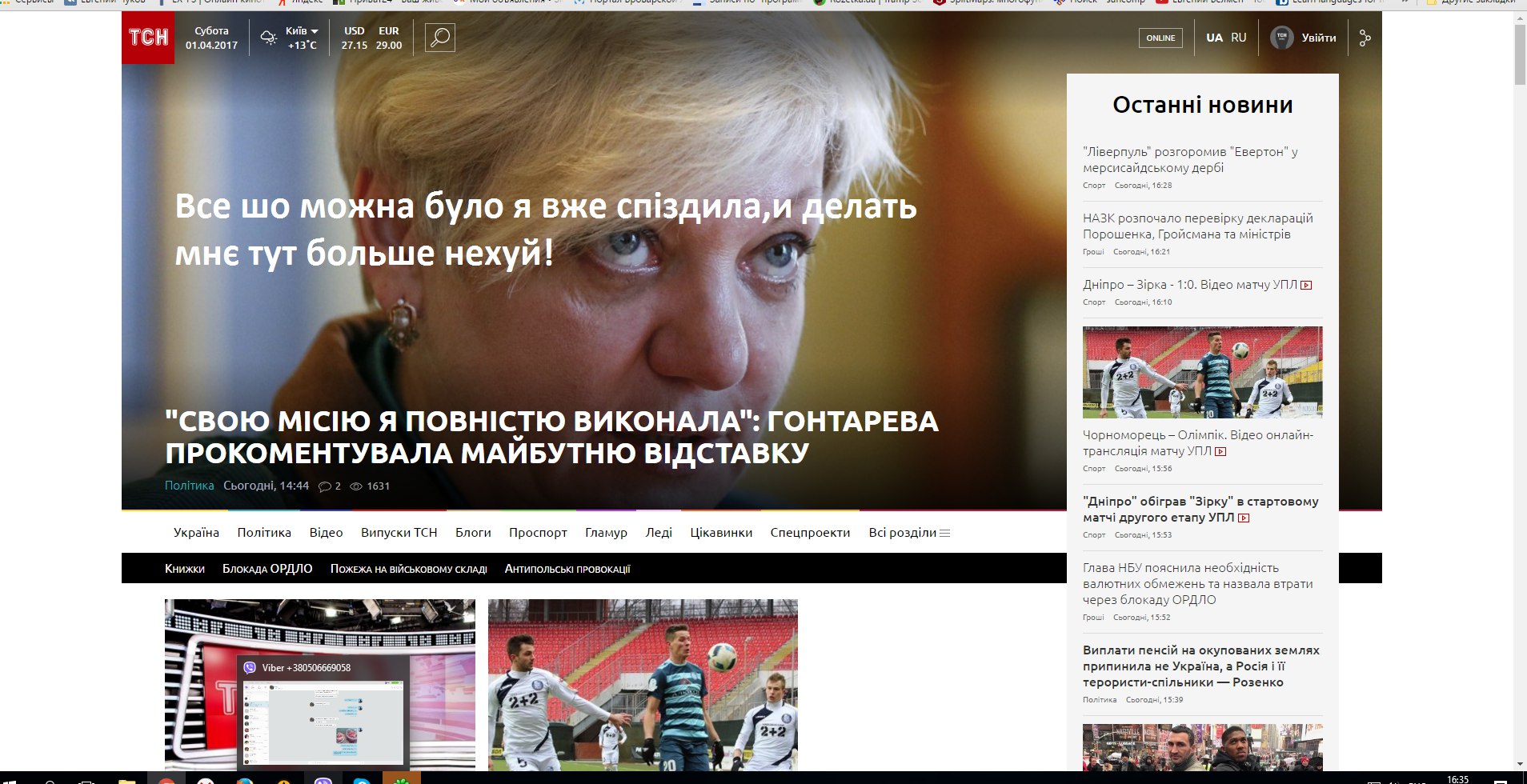Screen dimensions: 1527x784
Task: Click the video icon next to Дніпро – Зірка
Action: 1306,285
